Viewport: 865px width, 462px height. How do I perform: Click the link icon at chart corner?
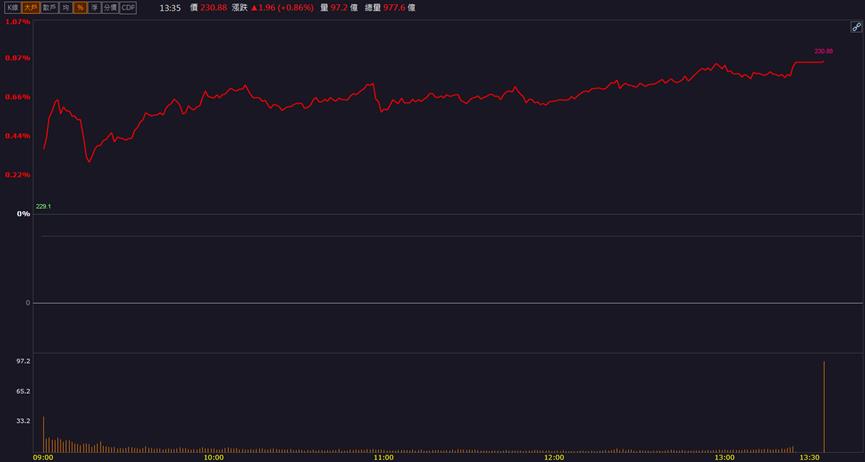click(856, 27)
